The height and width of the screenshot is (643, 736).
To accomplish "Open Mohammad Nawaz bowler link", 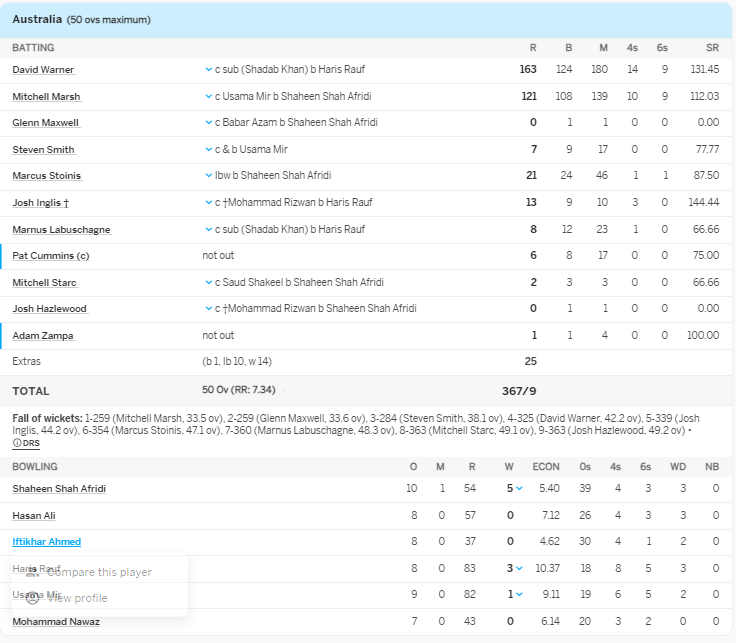I will click(x=56, y=621).
